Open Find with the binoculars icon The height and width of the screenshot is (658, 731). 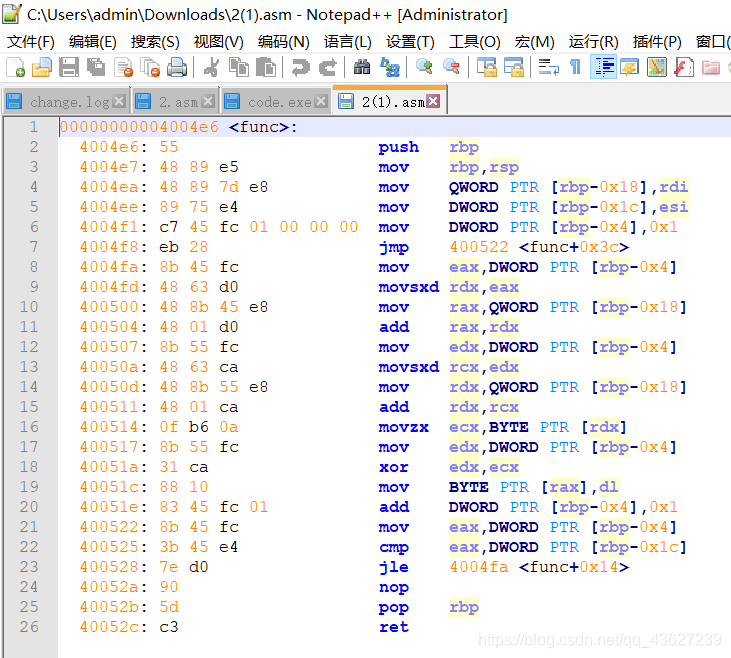[362, 67]
